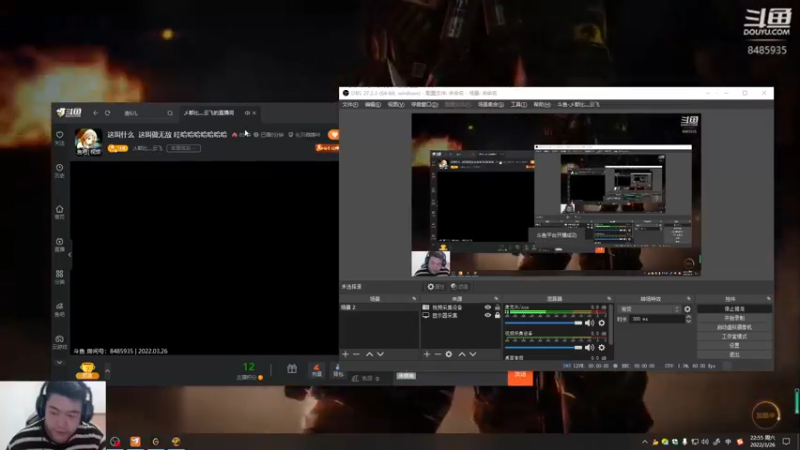Image resolution: width=800 pixels, height=450 pixels.
Task: Open the 文件 menu in OBS
Action: click(x=350, y=105)
